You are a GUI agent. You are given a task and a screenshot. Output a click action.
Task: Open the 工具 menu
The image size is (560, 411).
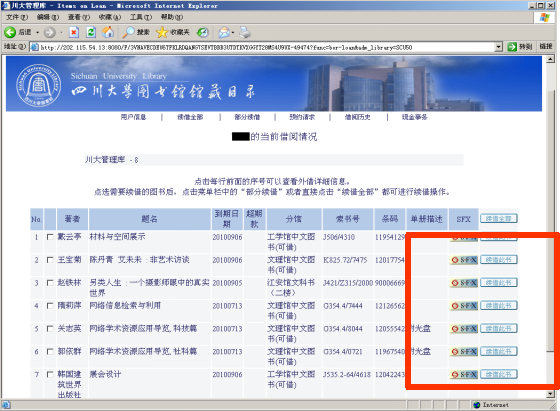tap(140, 17)
